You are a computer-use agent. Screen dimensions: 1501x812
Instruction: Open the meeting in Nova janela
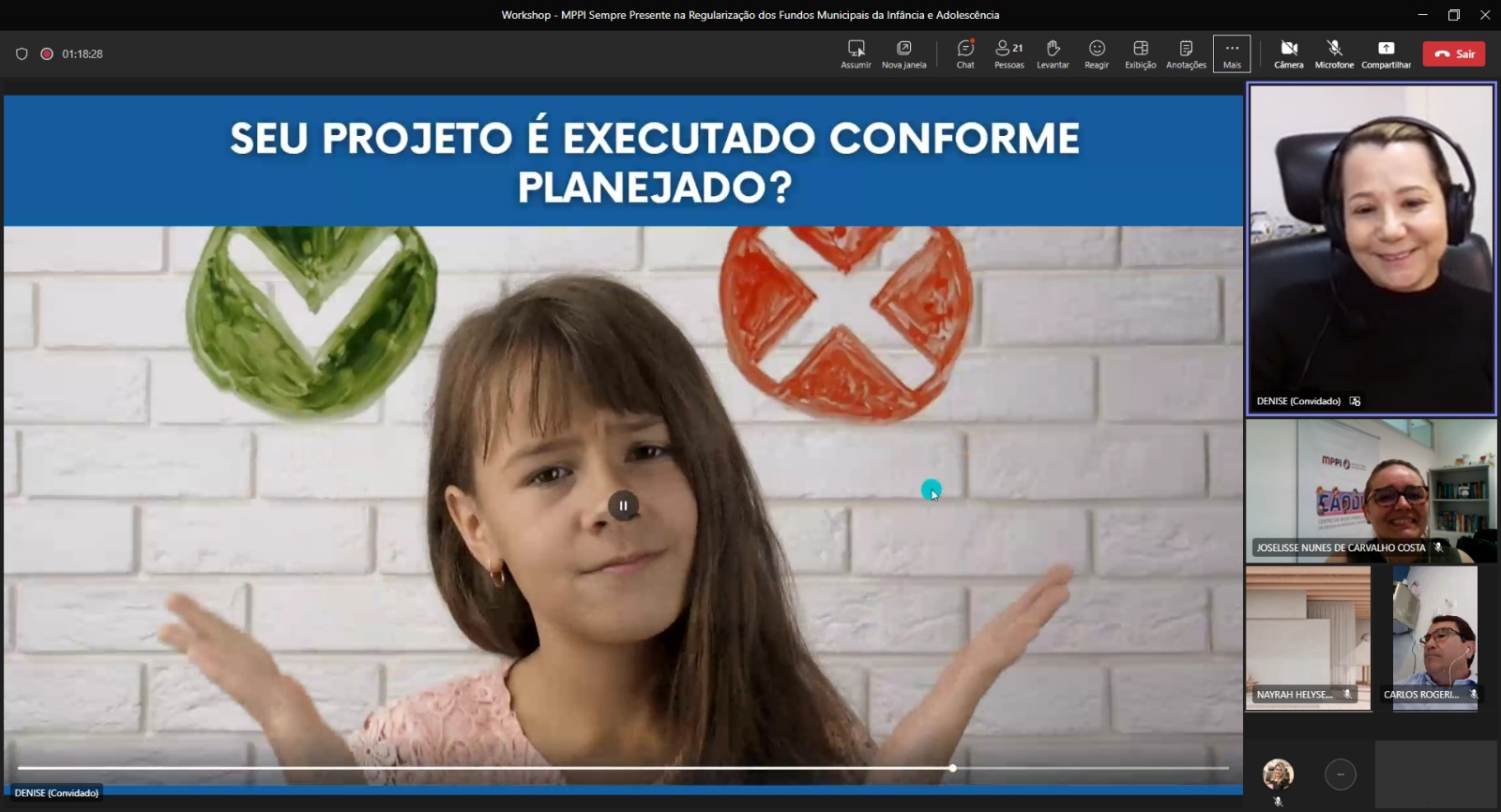903,54
